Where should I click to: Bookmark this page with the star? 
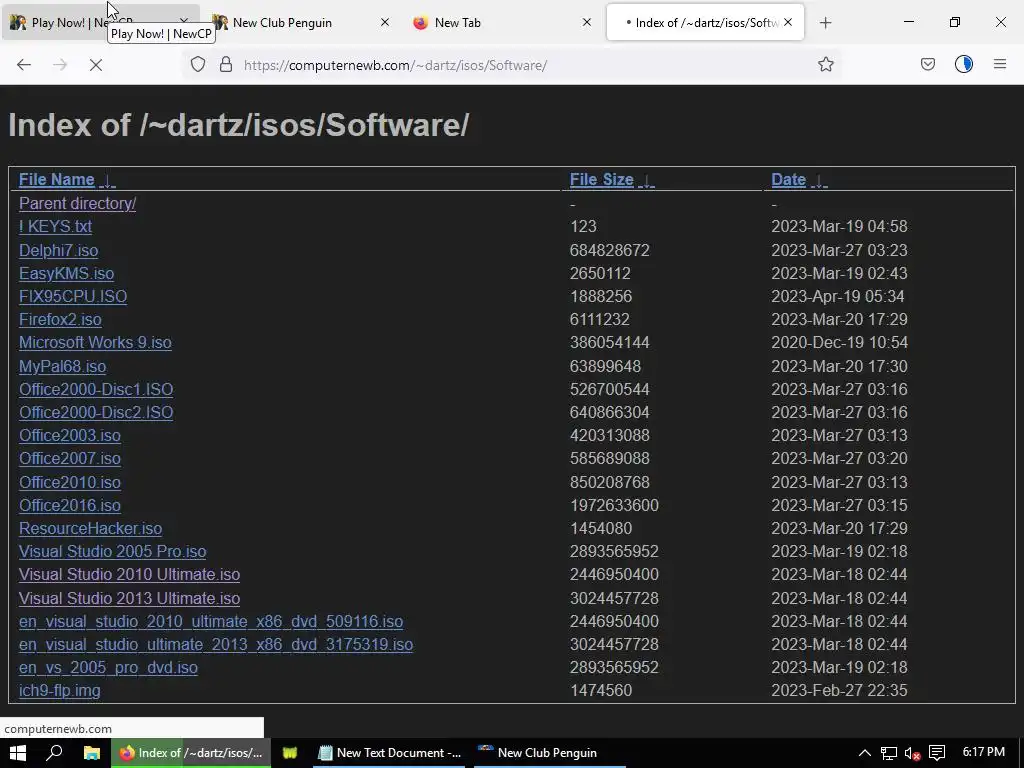click(826, 64)
